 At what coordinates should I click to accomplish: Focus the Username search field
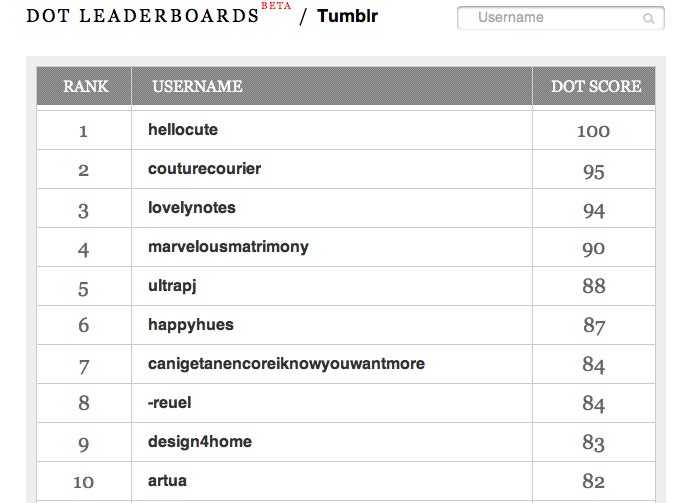[561, 18]
